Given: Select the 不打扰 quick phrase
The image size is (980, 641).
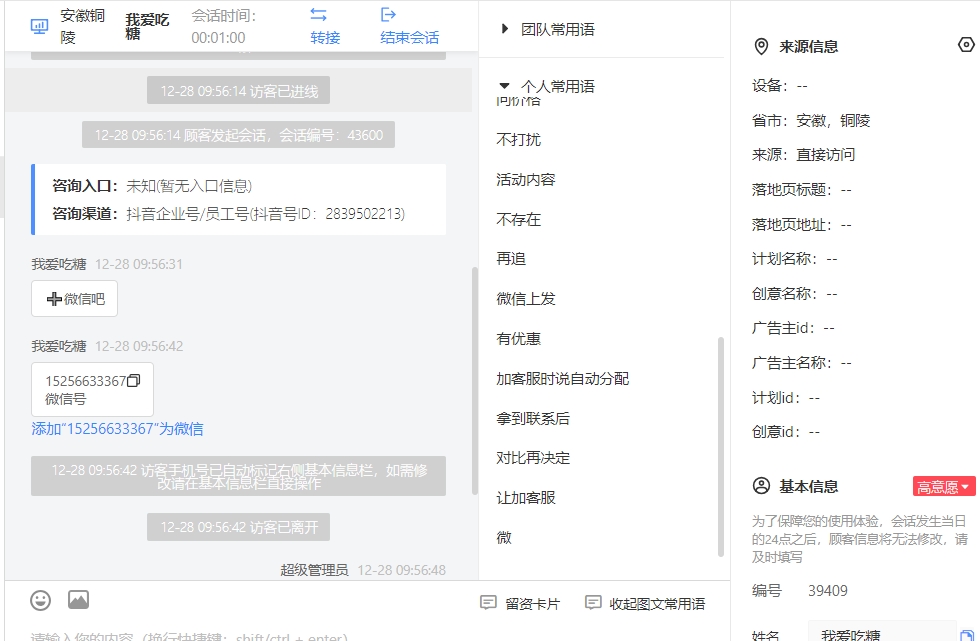Looking at the screenshot, I should coord(519,139).
